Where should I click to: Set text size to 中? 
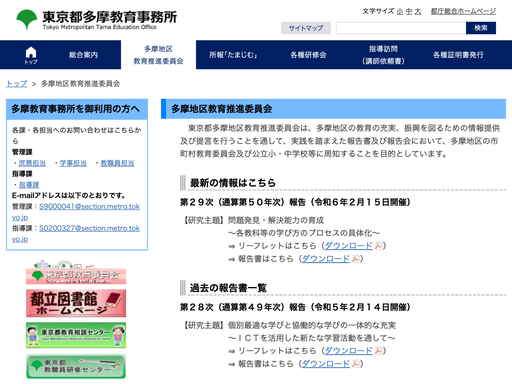coord(409,12)
